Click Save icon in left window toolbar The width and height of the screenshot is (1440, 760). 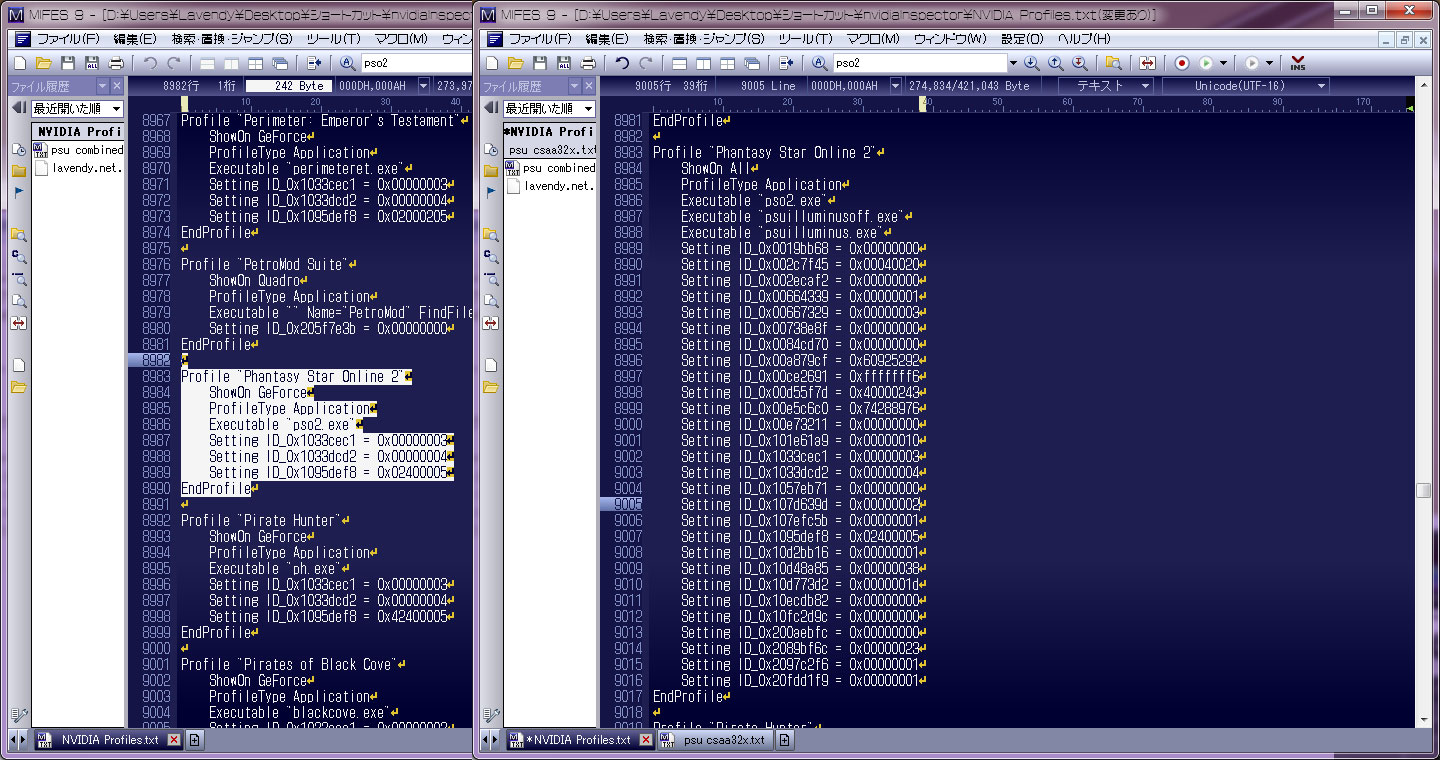tap(68, 63)
